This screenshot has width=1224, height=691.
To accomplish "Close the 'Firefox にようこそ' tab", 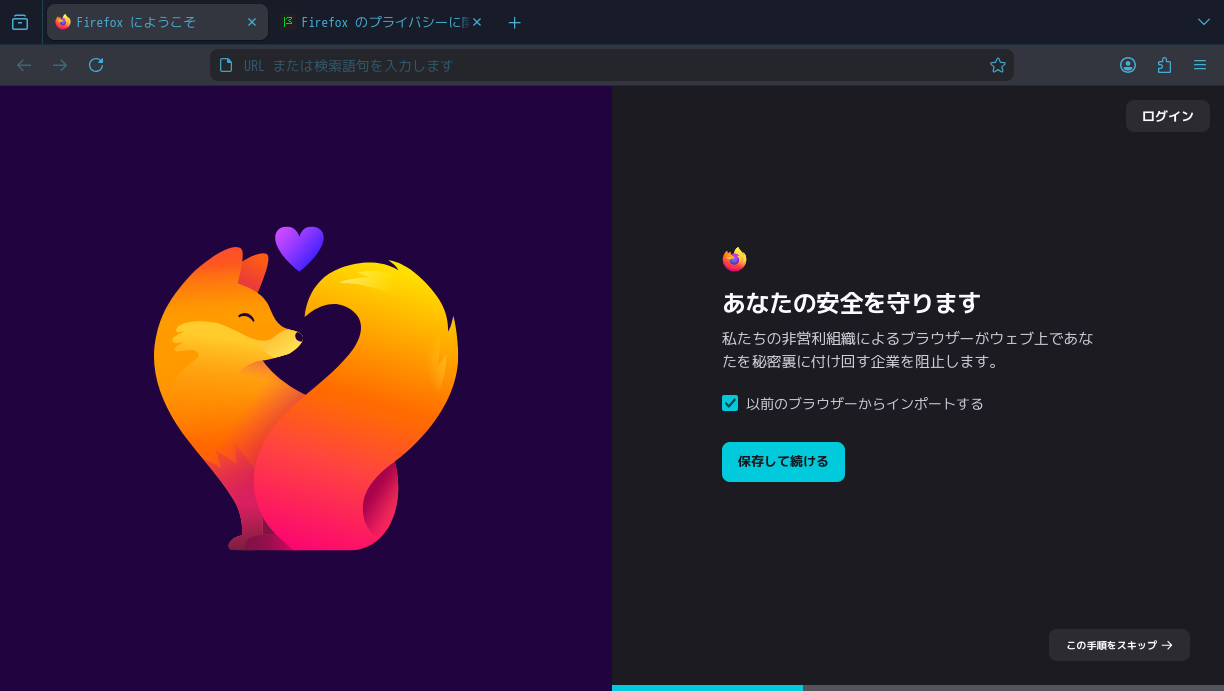I will pyautogui.click(x=252, y=22).
